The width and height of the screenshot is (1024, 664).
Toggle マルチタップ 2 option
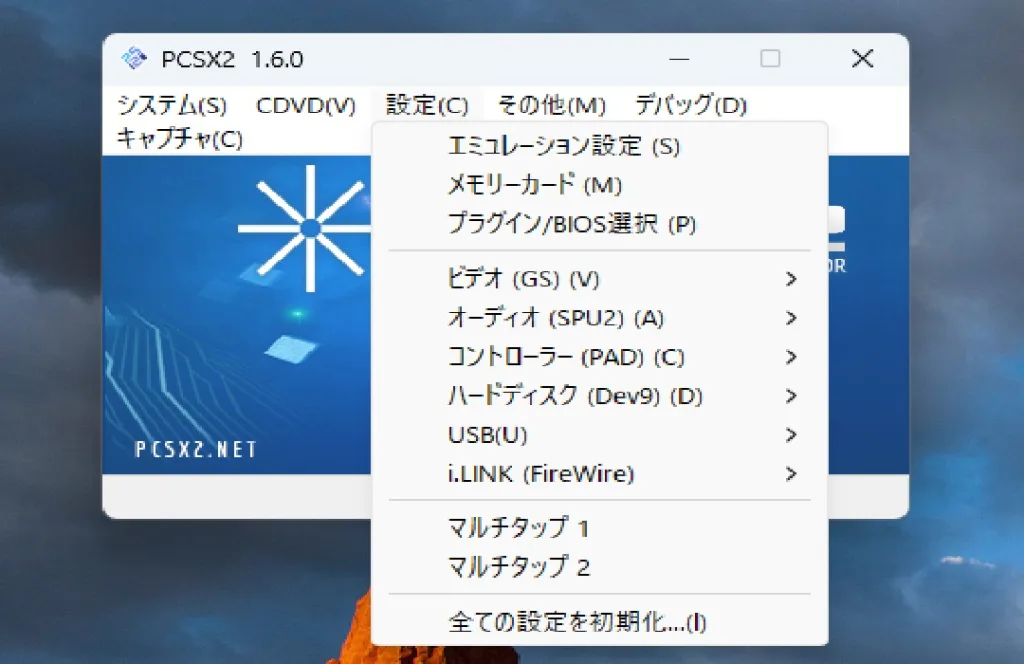pyautogui.click(x=600, y=567)
